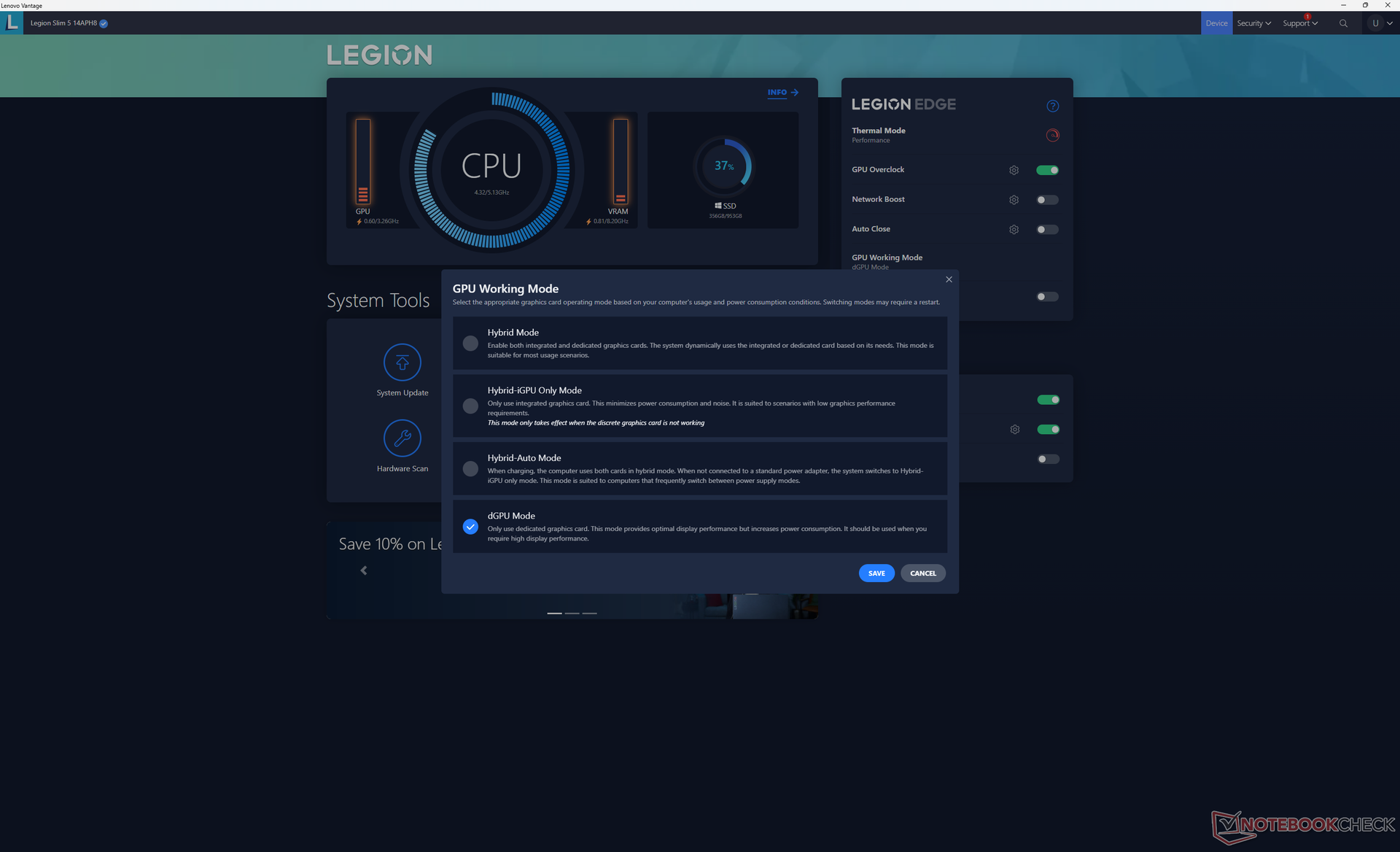Screen dimensions: 1400x852
Task: Cancel the GPU Working Mode dialog
Action: tap(923, 573)
